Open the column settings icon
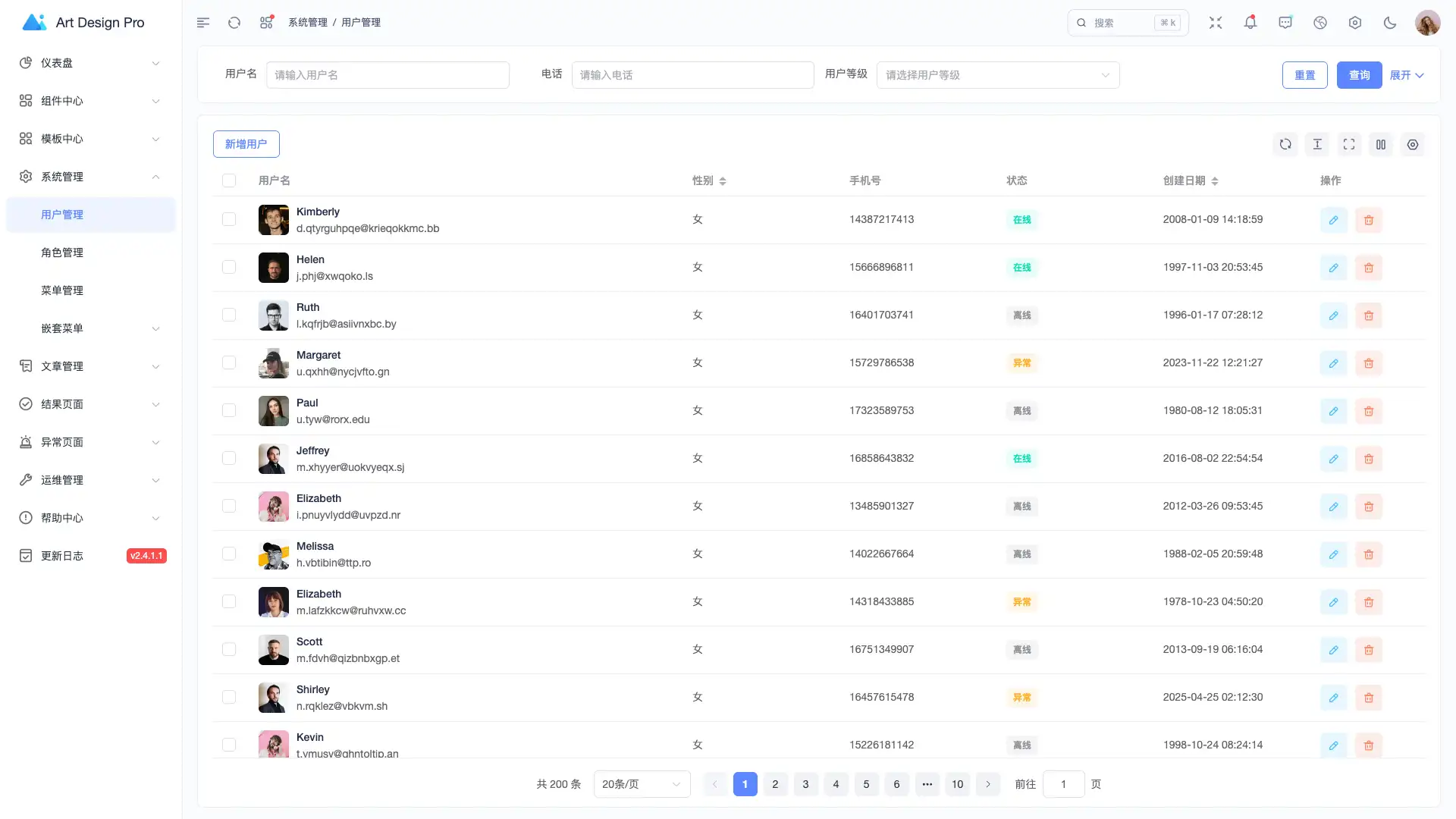 1381,144
